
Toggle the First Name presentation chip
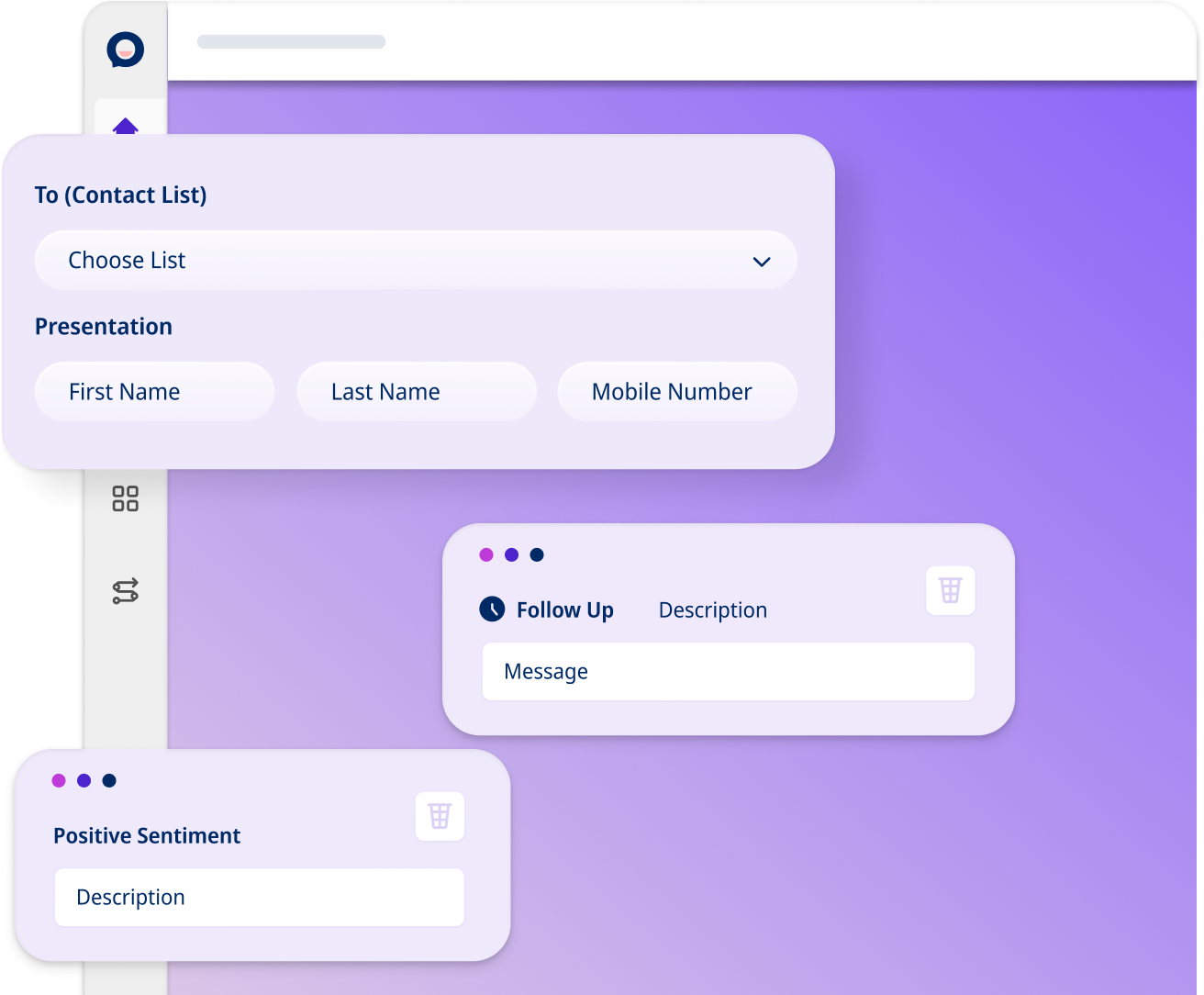[x=153, y=391]
